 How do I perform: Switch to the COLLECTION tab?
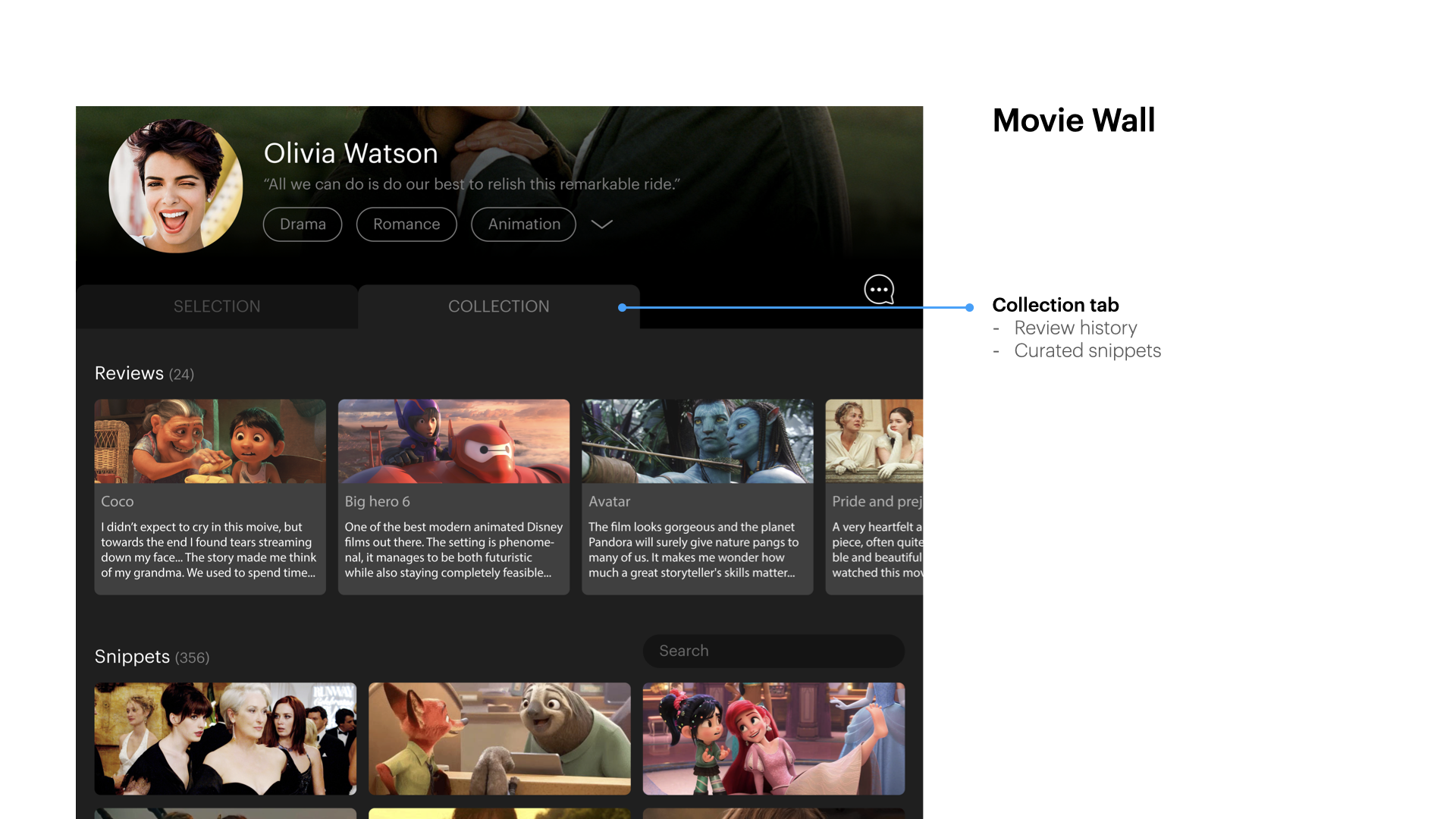[499, 306]
